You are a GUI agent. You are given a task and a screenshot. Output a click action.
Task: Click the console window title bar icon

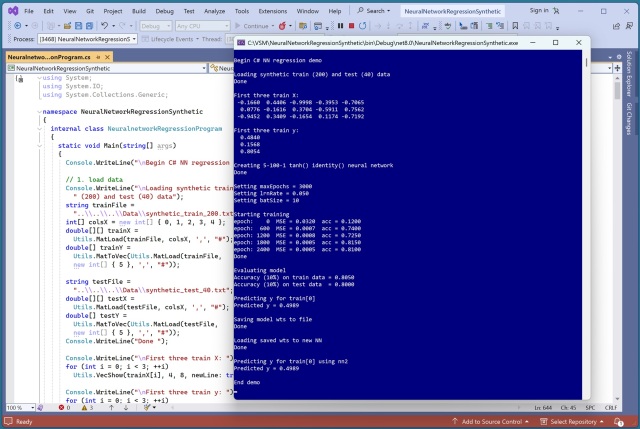pyautogui.click(x=241, y=42)
